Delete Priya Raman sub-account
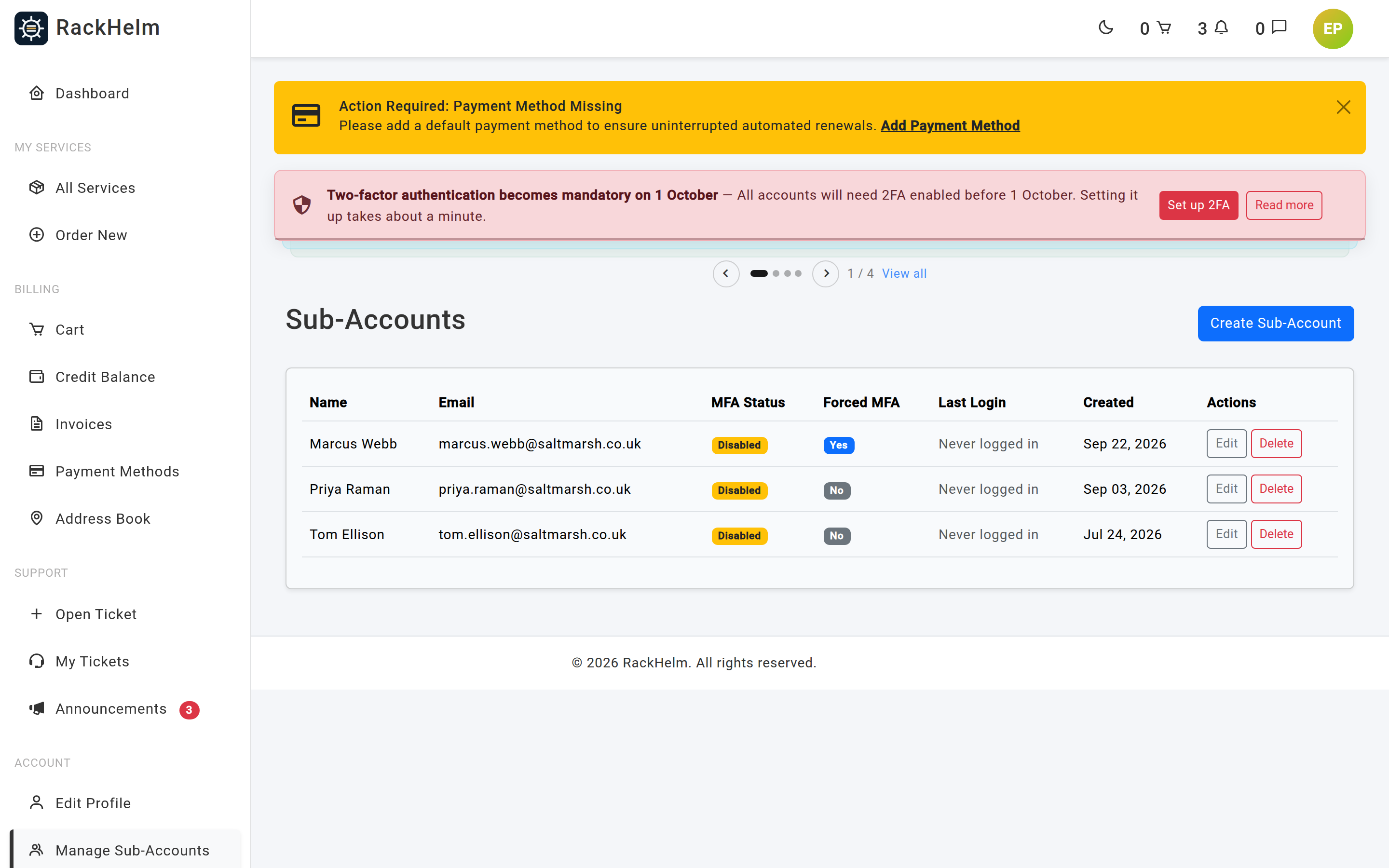This screenshot has width=1389, height=868. [1276, 488]
